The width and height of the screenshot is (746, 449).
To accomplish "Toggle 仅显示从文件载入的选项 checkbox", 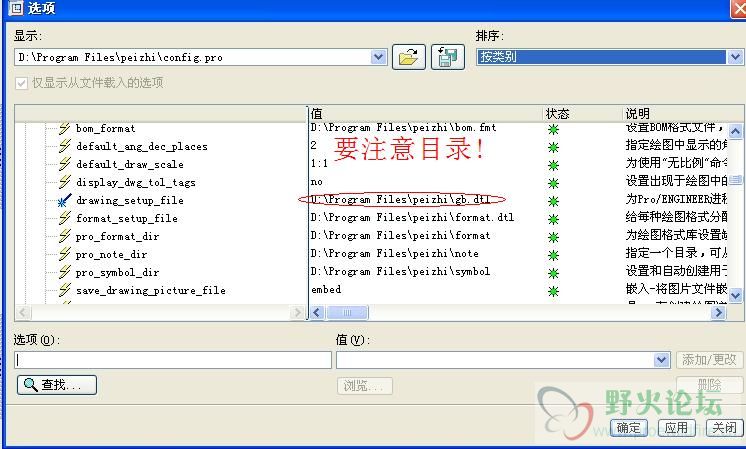I will (x=21, y=83).
